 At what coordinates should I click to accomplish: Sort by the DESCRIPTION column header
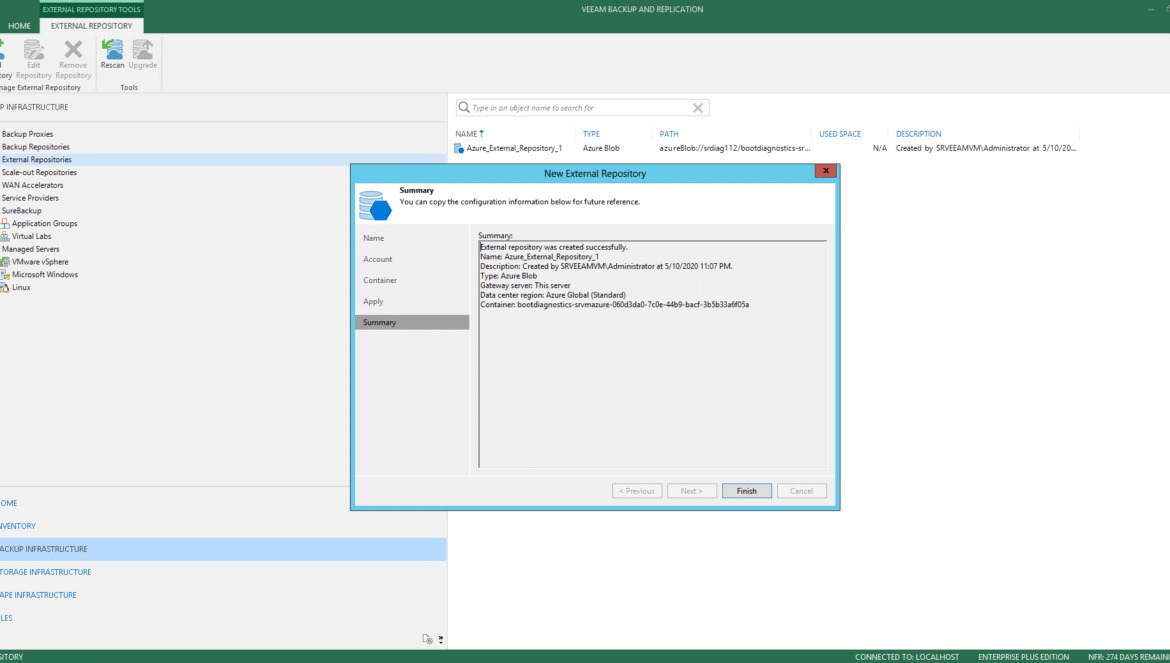[919, 134]
